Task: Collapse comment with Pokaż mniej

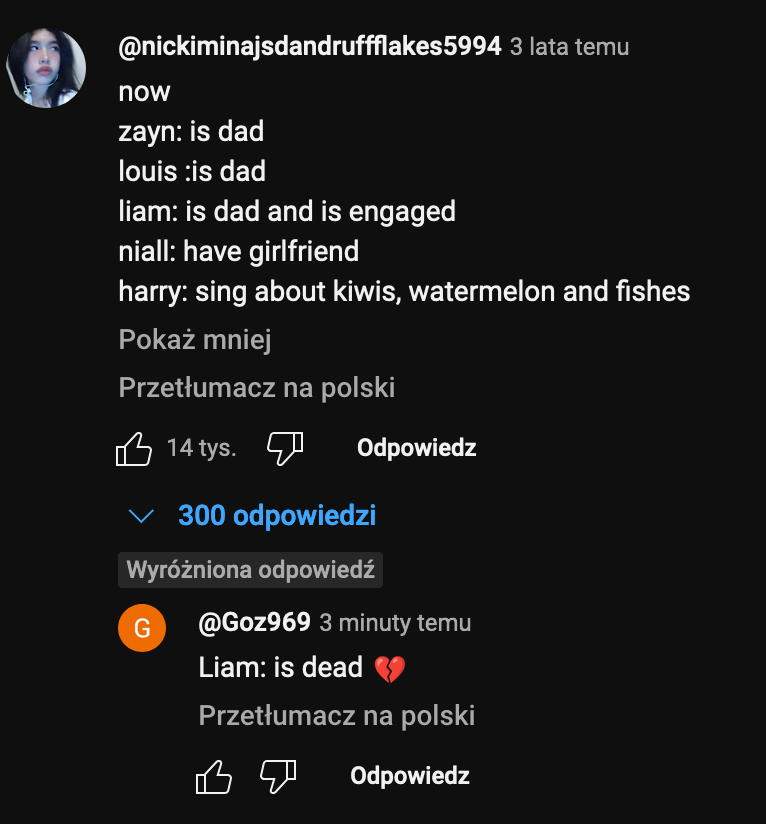Action: (x=195, y=340)
